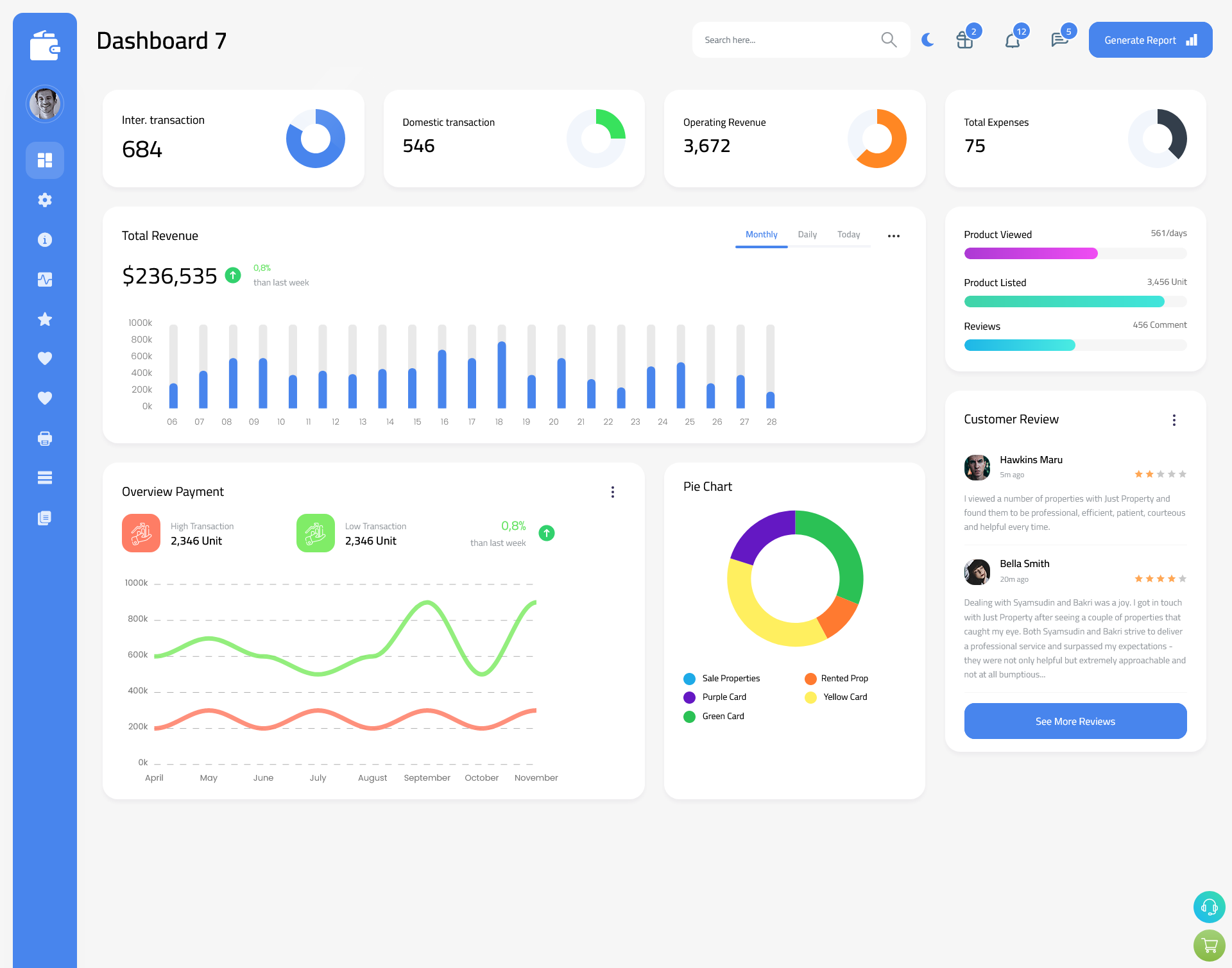Open the list/menu icon in sidebar

[x=45, y=477]
